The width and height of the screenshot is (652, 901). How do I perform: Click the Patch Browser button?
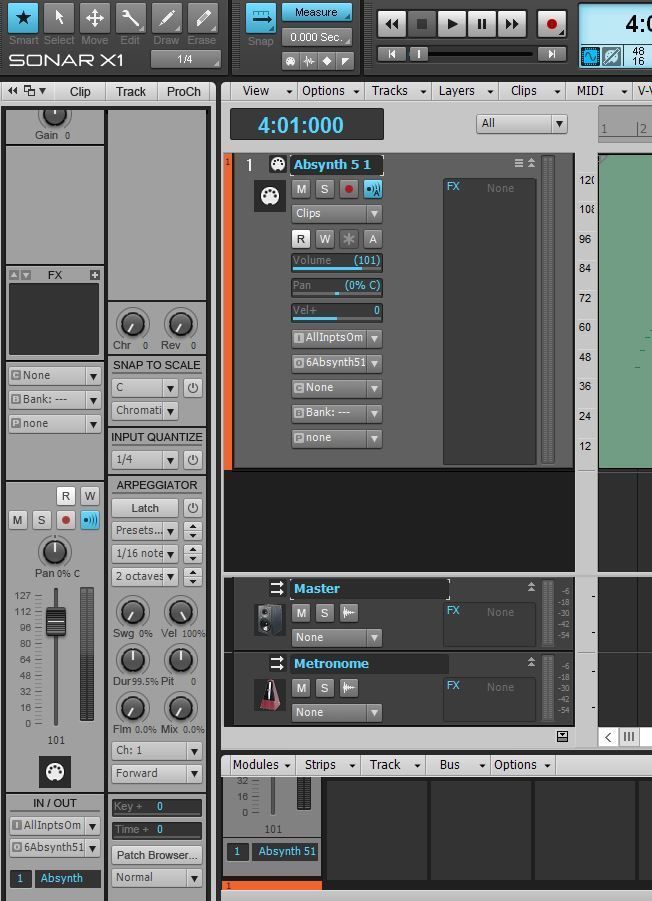click(x=156, y=855)
